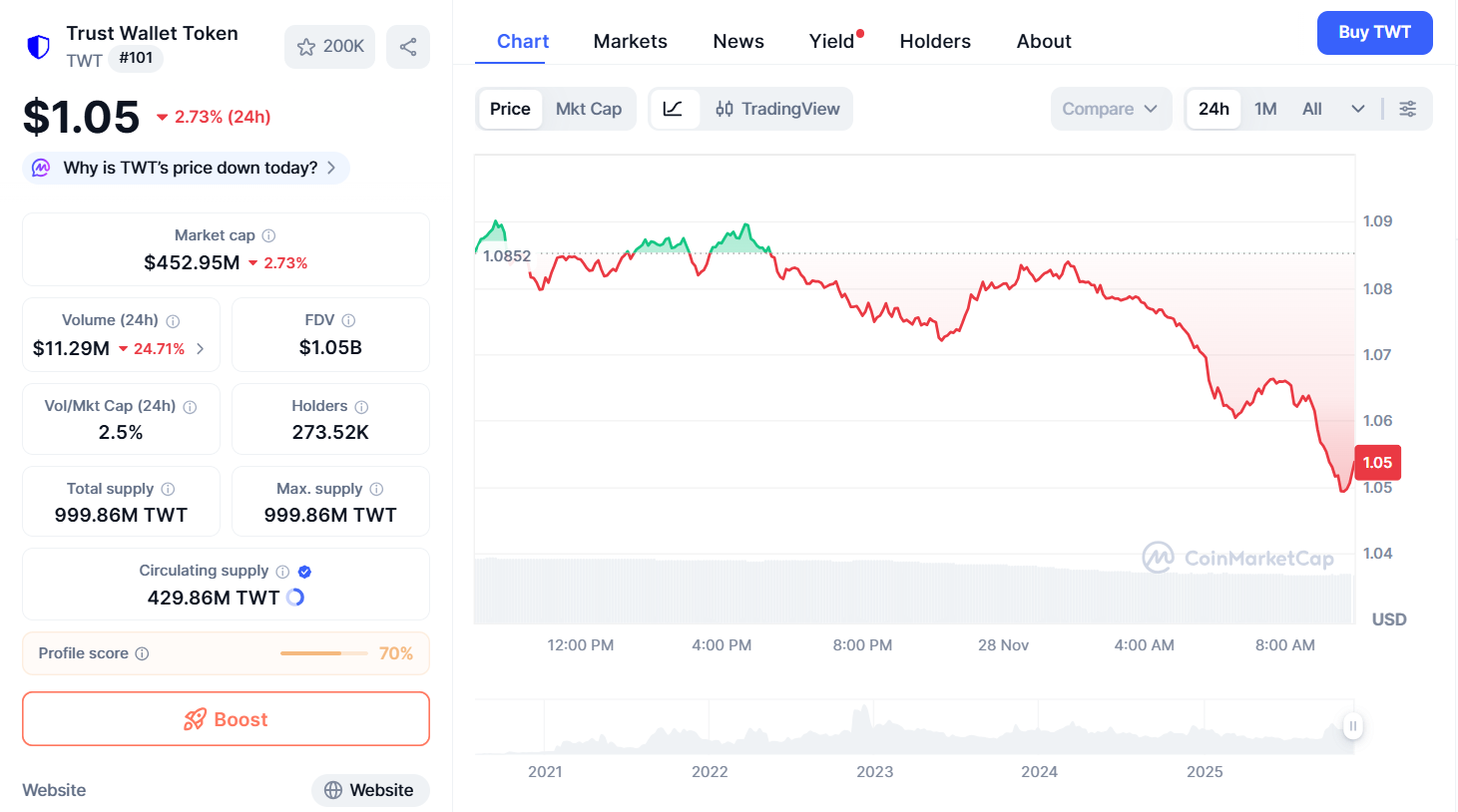Click the Profile score progress bar
Screen dimensions: 1458x812
point(323,652)
